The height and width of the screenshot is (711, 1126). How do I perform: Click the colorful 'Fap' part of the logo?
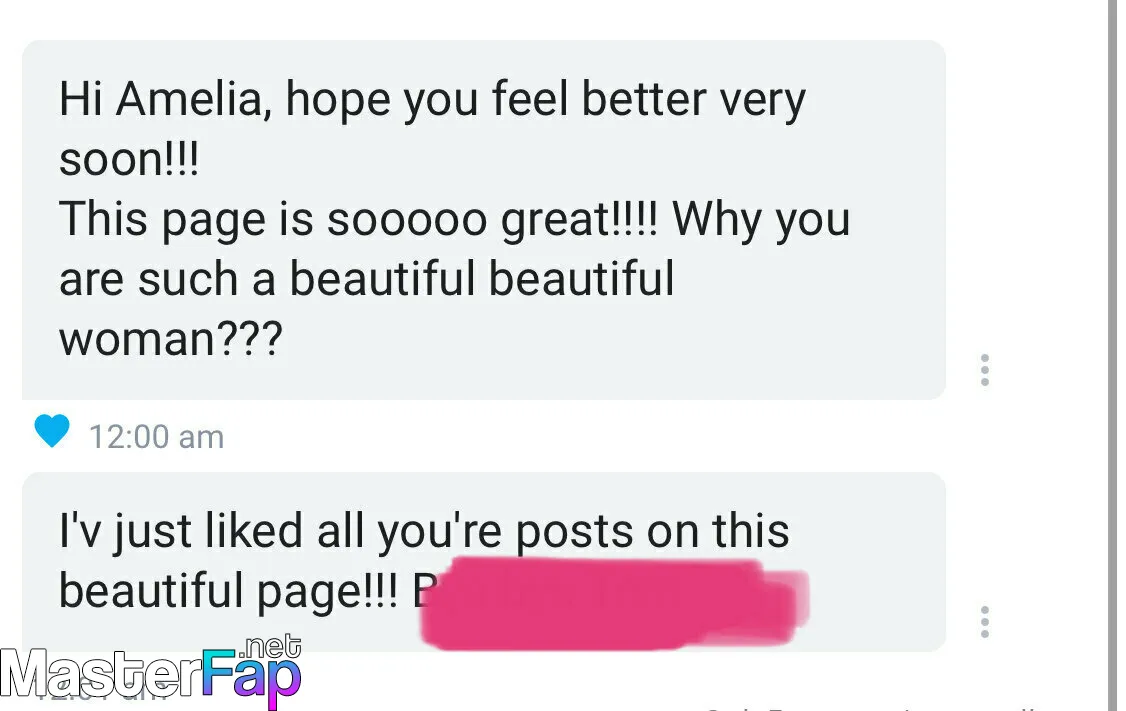tap(251, 677)
